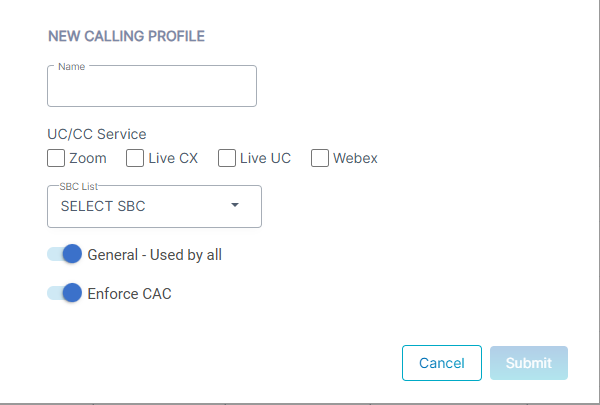Click the Zoom label text
The image size is (600, 405).
[88, 158]
